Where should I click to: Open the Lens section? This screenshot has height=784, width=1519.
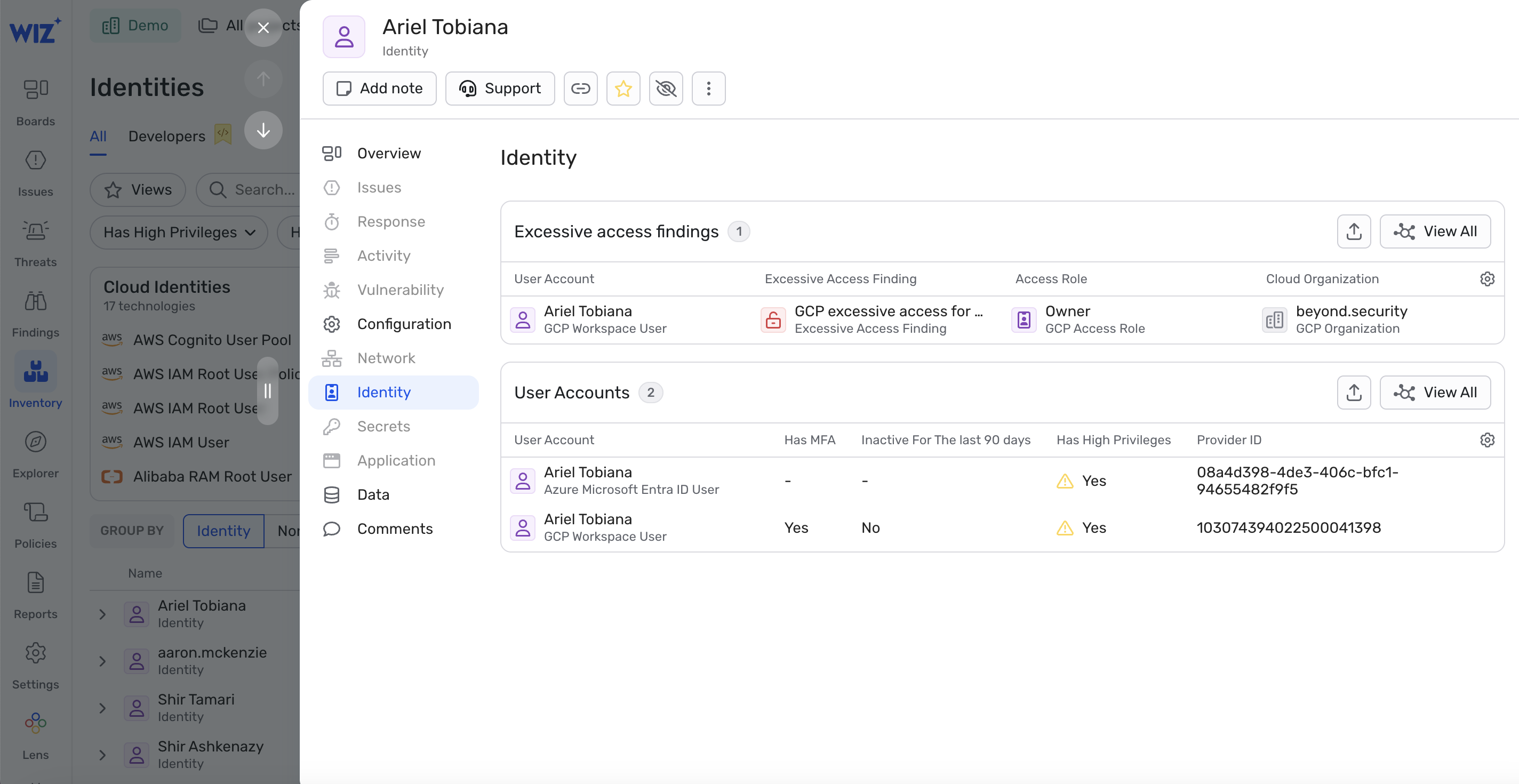pos(35,735)
